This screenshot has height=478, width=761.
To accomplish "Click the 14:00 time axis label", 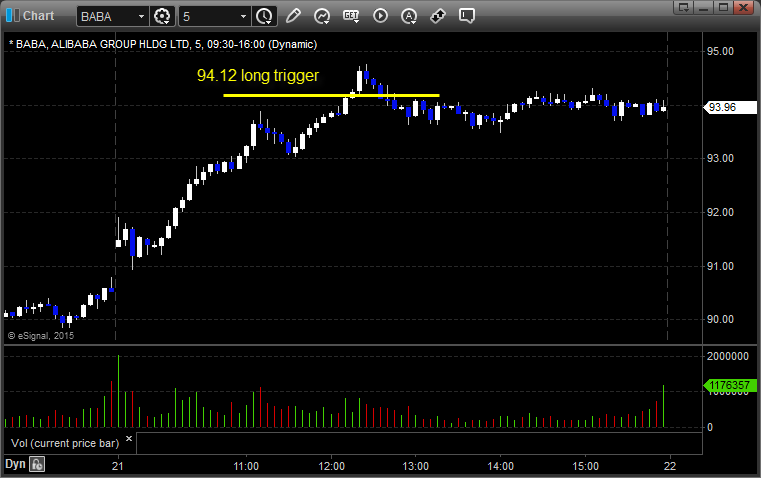I will click(x=501, y=466).
